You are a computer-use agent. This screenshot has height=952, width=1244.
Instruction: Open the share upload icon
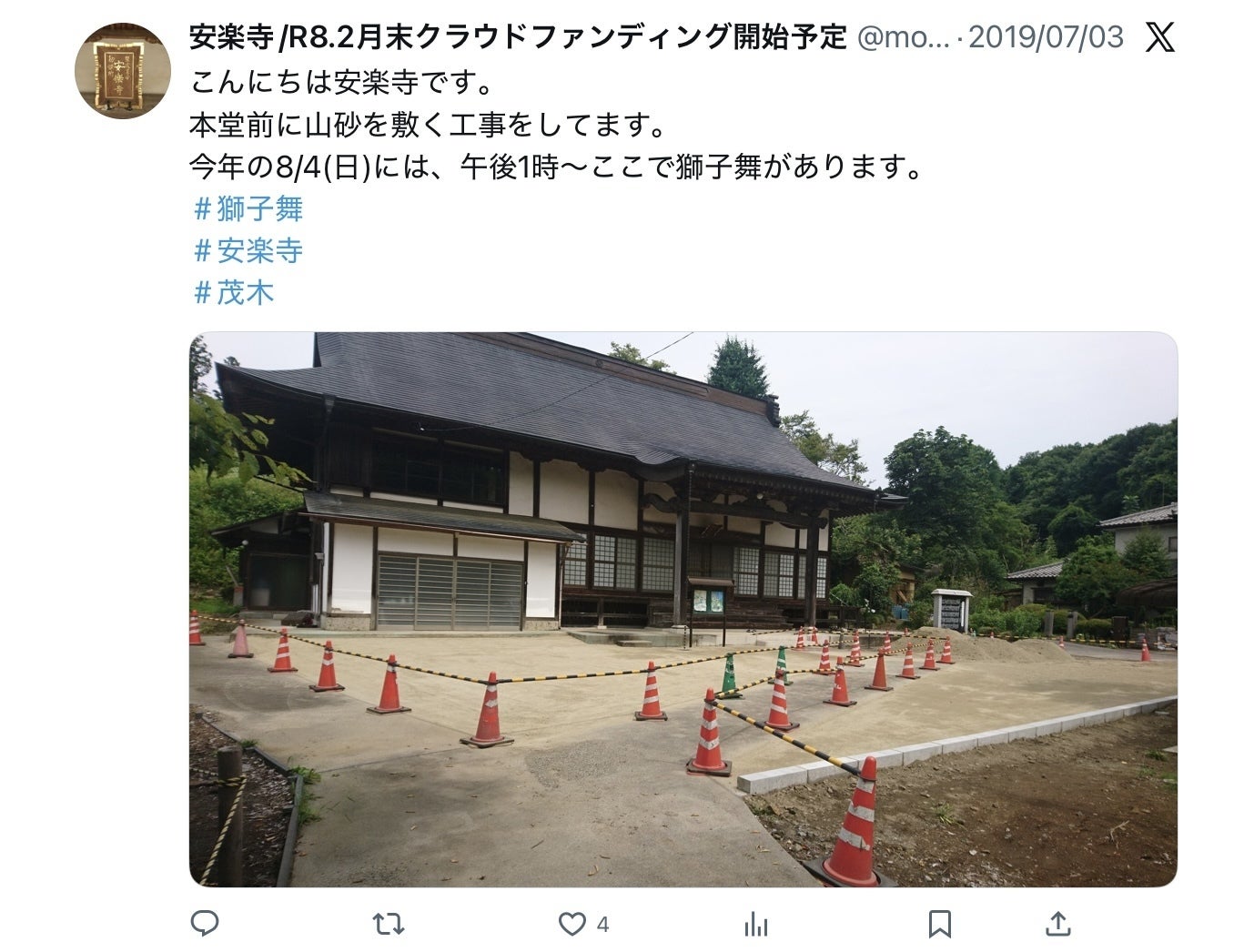pyautogui.click(x=1057, y=924)
